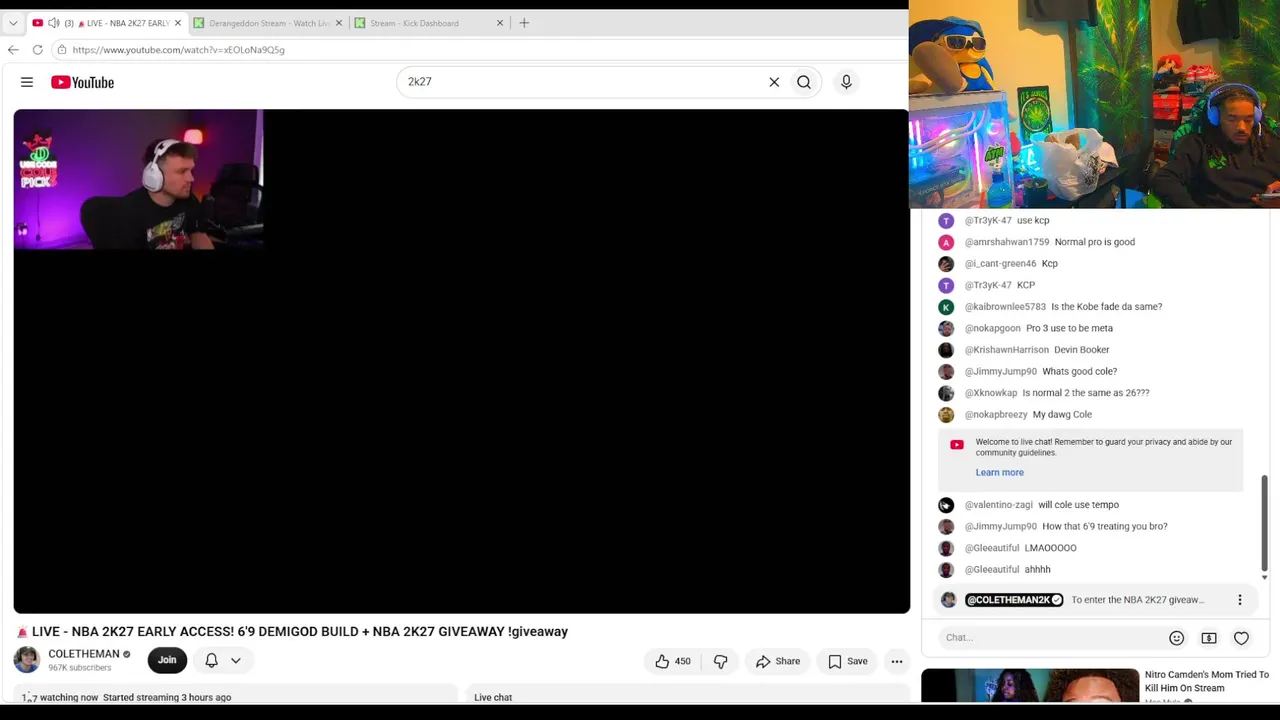Open COLETHEMAN channel avatar
The height and width of the screenshot is (720, 1280).
[x=27, y=660]
